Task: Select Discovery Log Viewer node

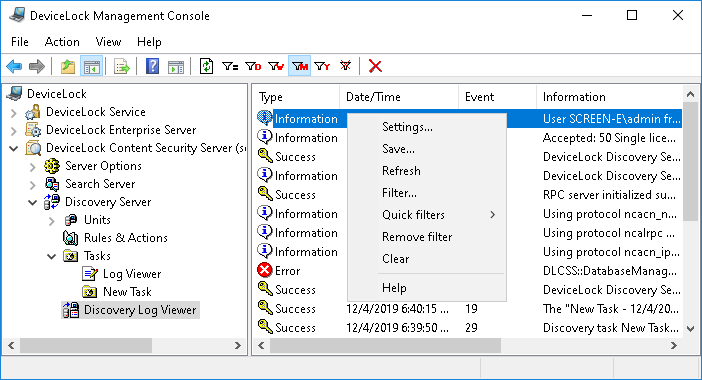Action: (x=140, y=310)
